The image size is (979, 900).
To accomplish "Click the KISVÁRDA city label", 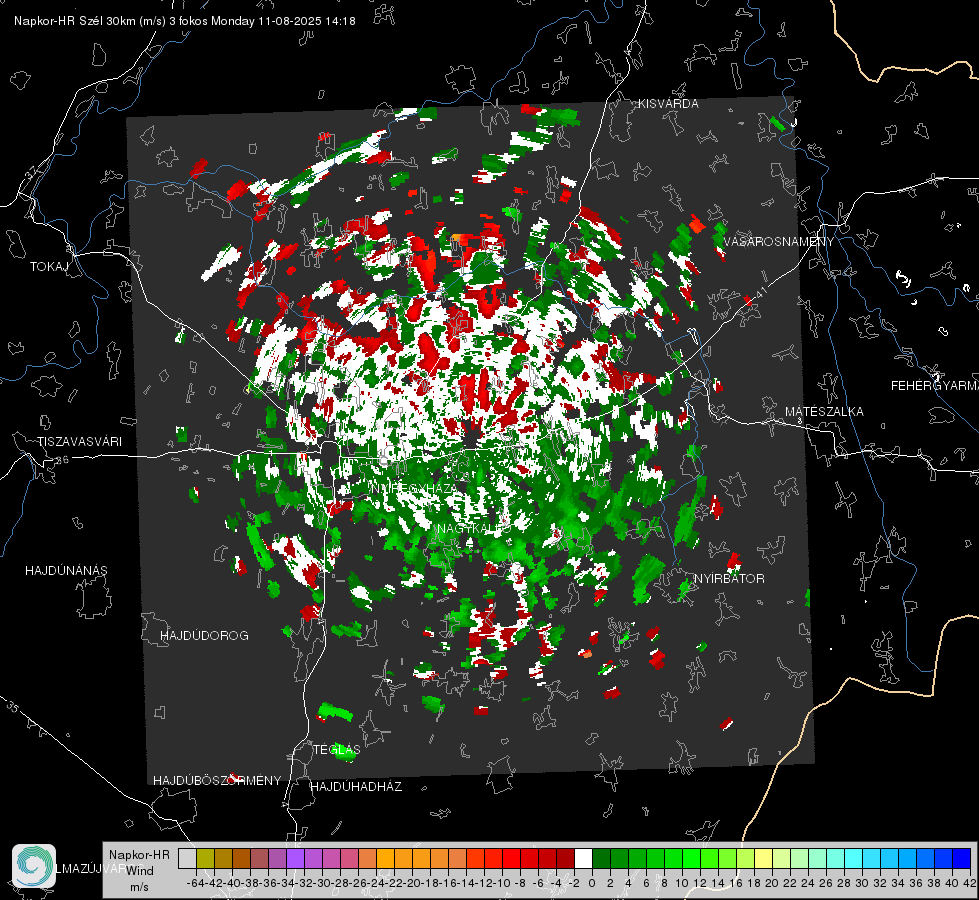I will pyautogui.click(x=668, y=104).
